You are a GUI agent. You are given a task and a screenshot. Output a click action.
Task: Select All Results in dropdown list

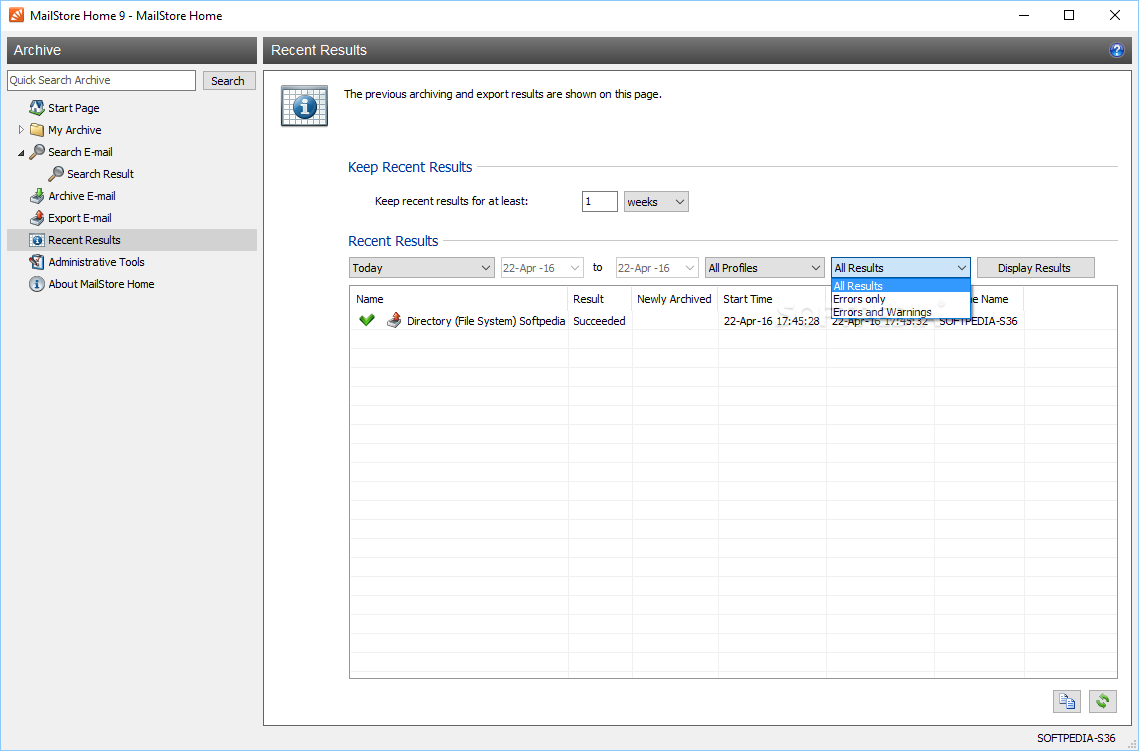coord(901,286)
